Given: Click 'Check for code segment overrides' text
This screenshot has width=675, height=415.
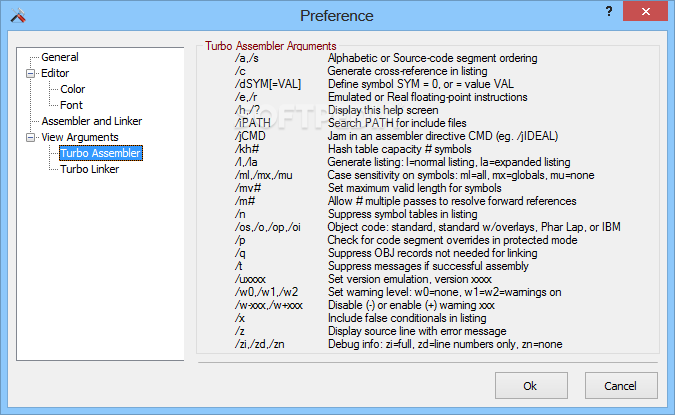Looking at the screenshot, I should click(452, 240).
